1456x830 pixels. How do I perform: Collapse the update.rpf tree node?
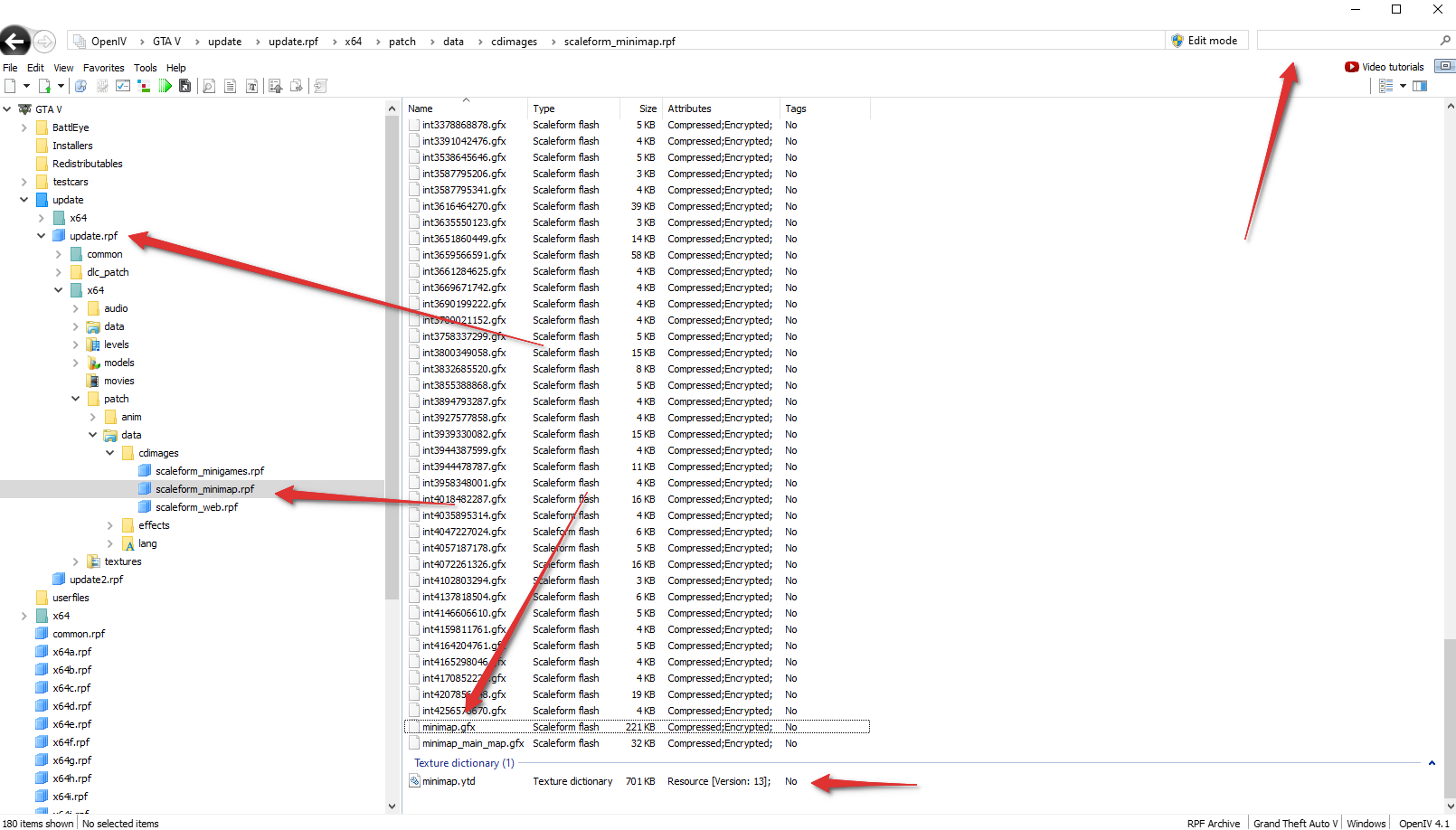[x=42, y=236]
